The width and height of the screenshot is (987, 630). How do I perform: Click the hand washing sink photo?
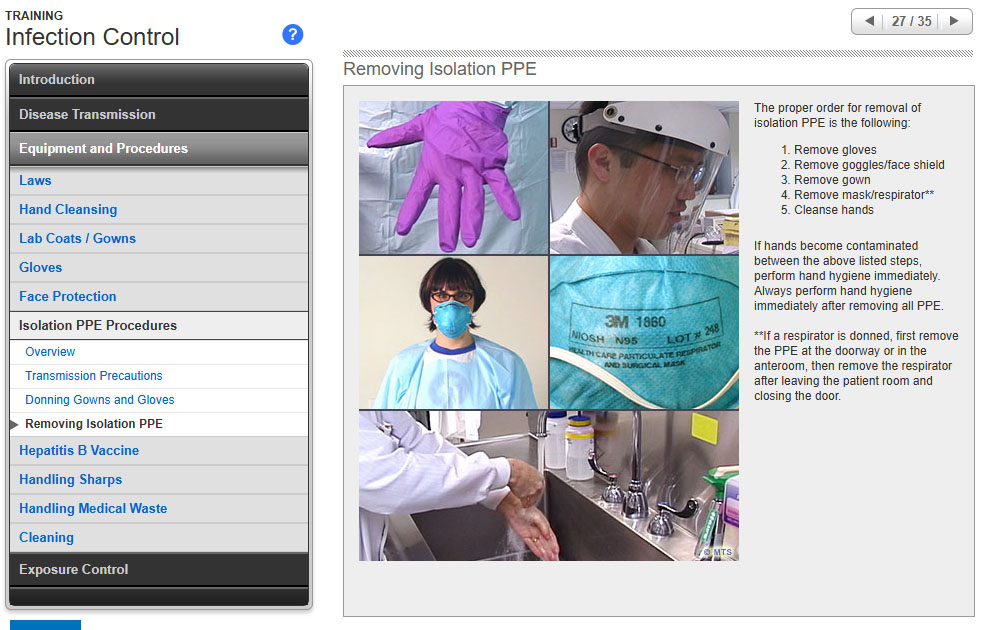(x=548, y=485)
